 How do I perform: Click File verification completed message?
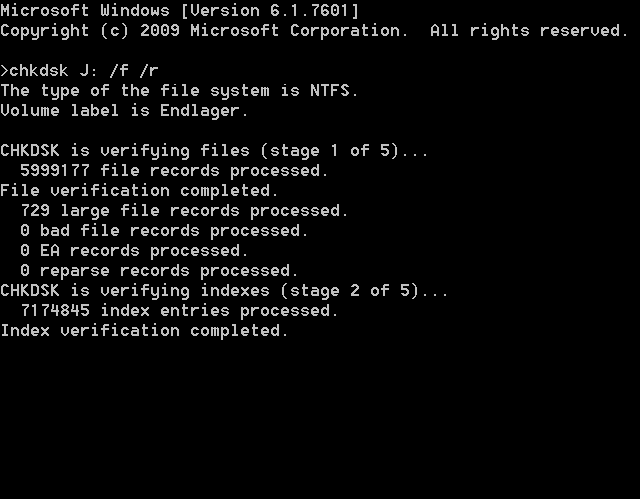(139, 191)
